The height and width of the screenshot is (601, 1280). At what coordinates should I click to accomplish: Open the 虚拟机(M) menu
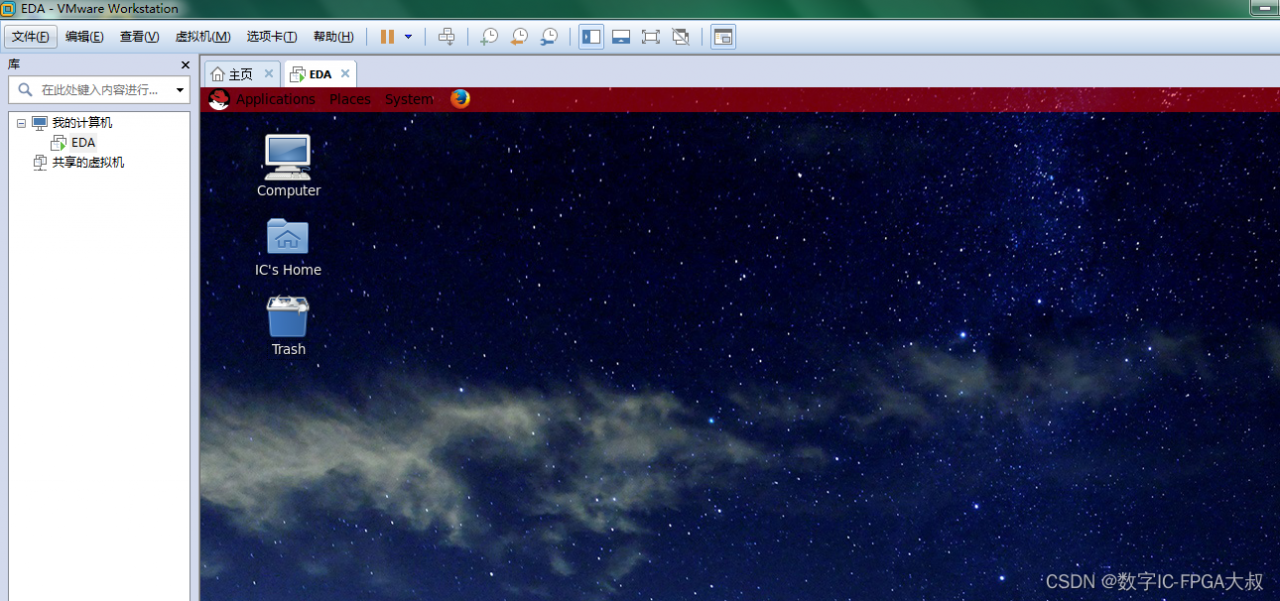point(203,37)
